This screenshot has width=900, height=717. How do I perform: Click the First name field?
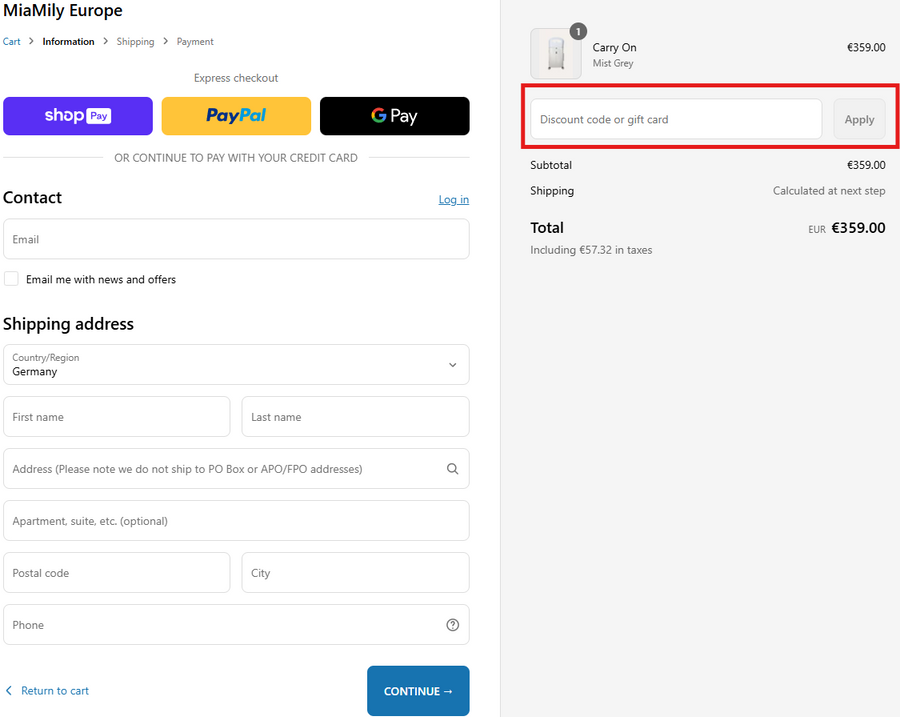click(116, 417)
